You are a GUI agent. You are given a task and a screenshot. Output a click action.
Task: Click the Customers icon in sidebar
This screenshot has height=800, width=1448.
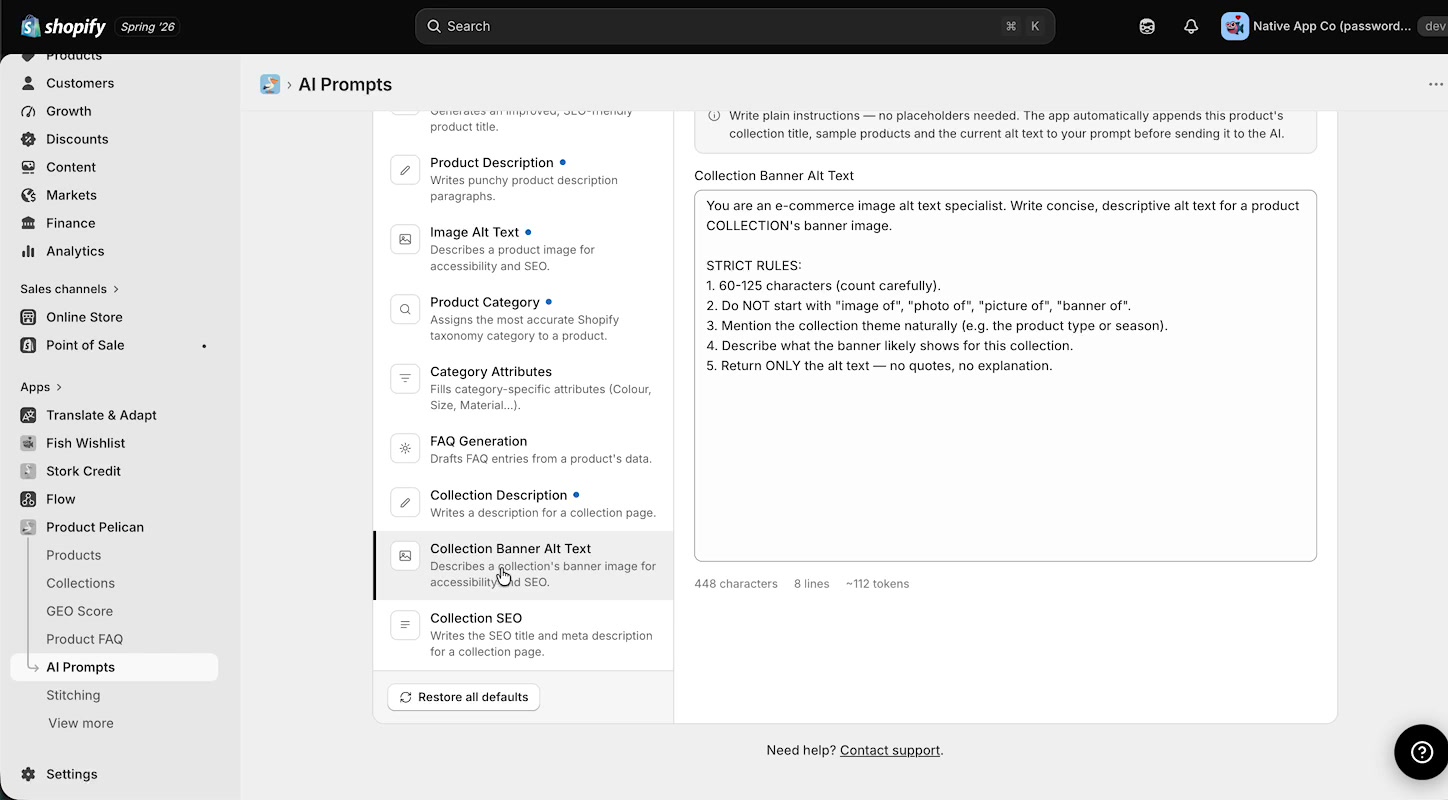(x=28, y=83)
